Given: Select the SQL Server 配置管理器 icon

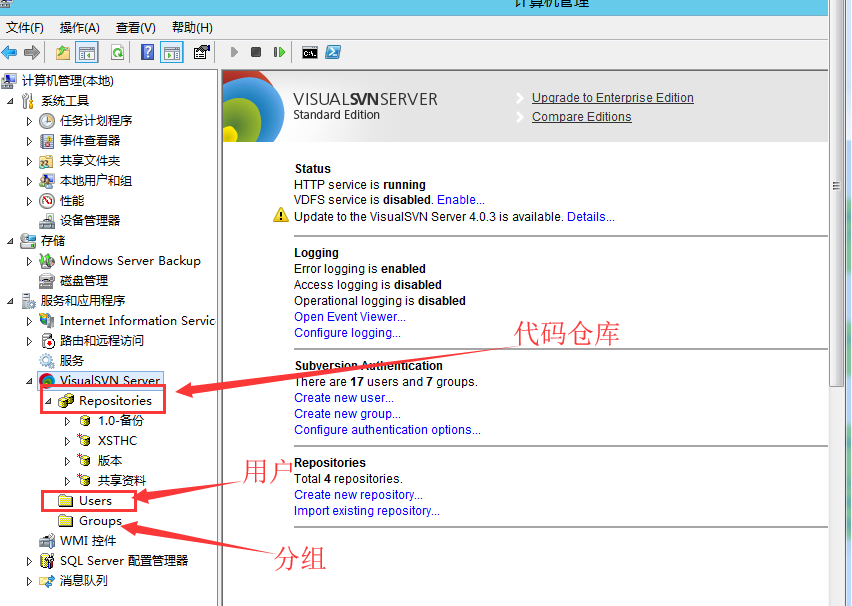Looking at the screenshot, I should pyautogui.click(x=47, y=561).
